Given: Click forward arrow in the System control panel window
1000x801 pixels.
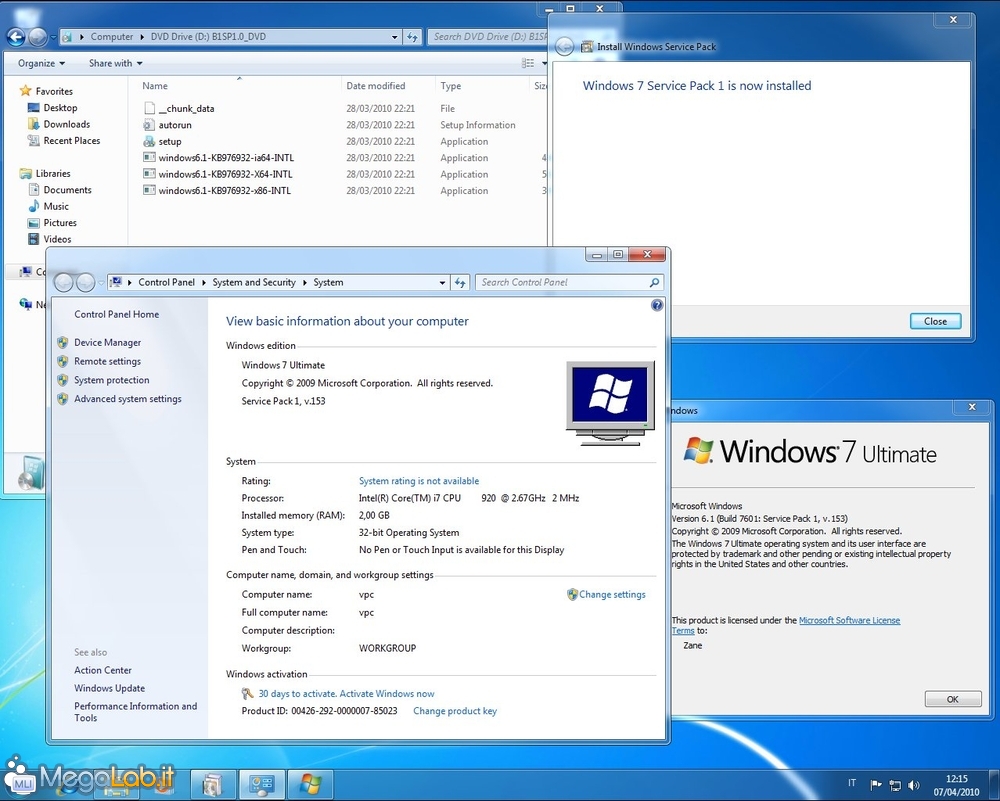Looking at the screenshot, I should [85, 283].
